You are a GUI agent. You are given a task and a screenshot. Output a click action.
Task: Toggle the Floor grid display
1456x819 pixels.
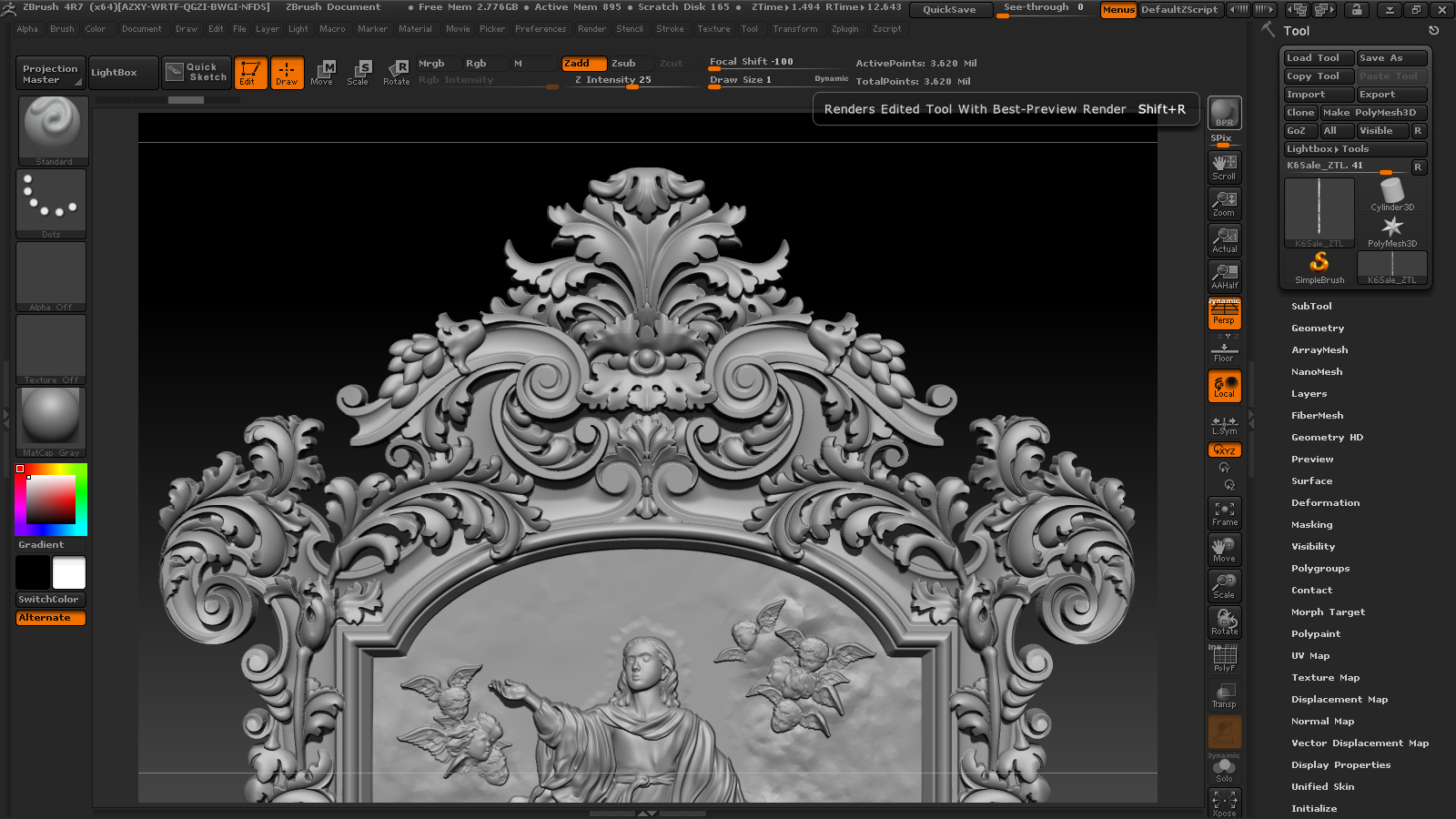point(1224,349)
